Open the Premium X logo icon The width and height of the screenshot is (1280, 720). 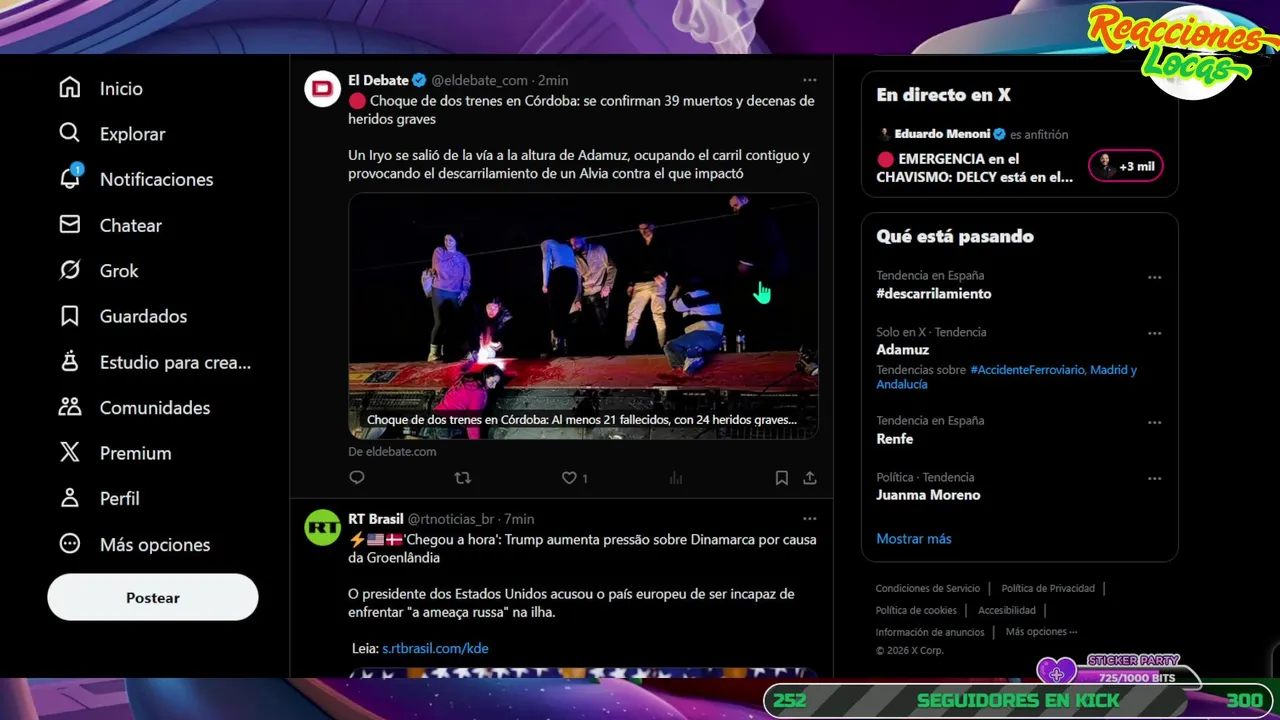(x=69, y=453)
